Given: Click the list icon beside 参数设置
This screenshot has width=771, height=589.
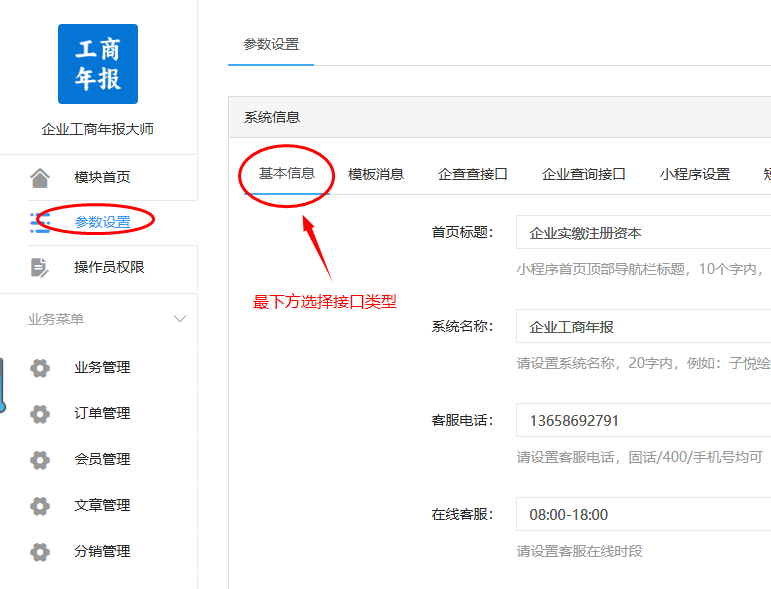Looking at the screenshot, I should [40, 223].
